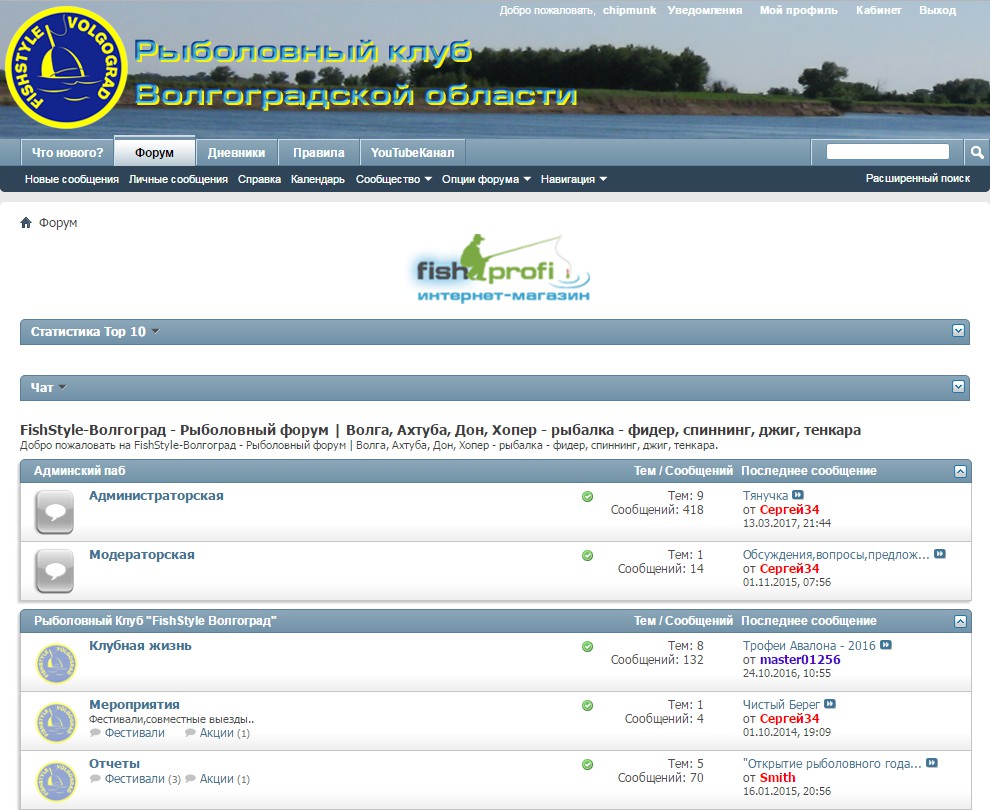Click the home icon in breadcrumb

26,222
